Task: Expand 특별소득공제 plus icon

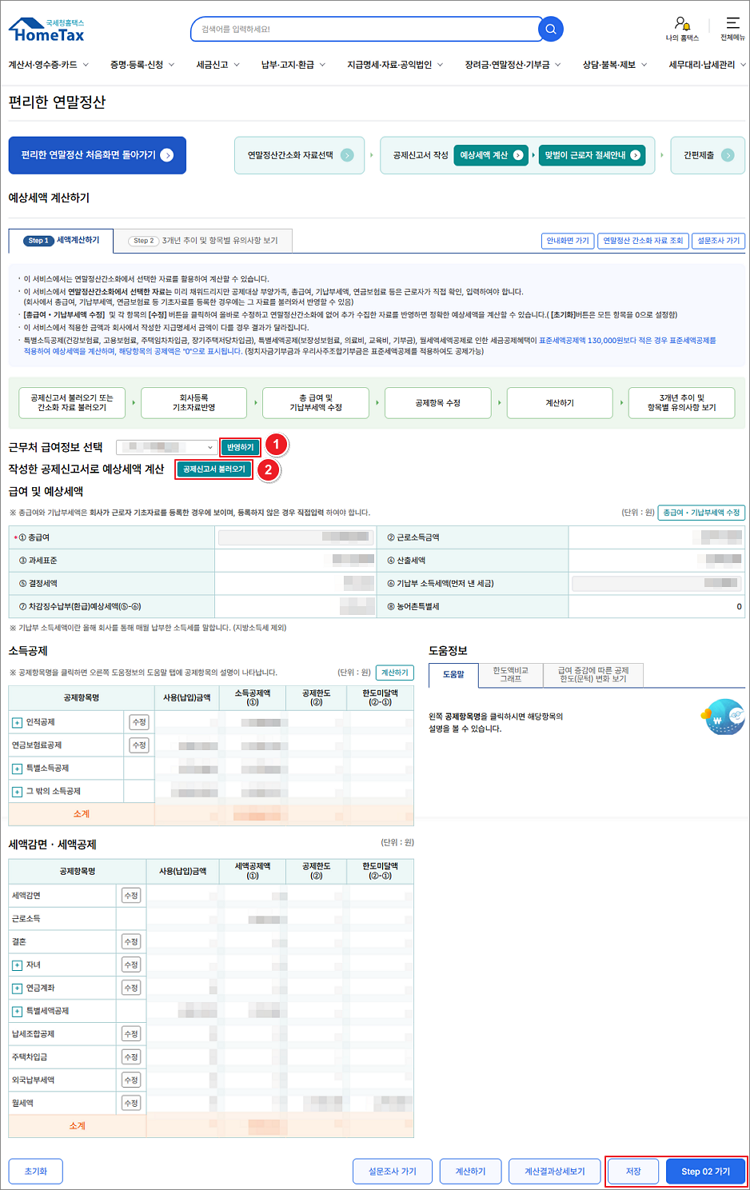Action: click(x=17, y=769)
